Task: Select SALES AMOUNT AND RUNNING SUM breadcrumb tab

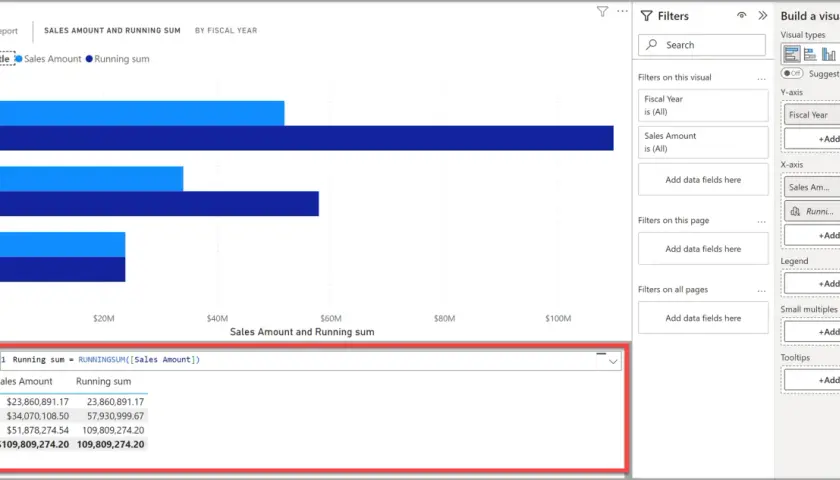Action: [x=112, y=31]
